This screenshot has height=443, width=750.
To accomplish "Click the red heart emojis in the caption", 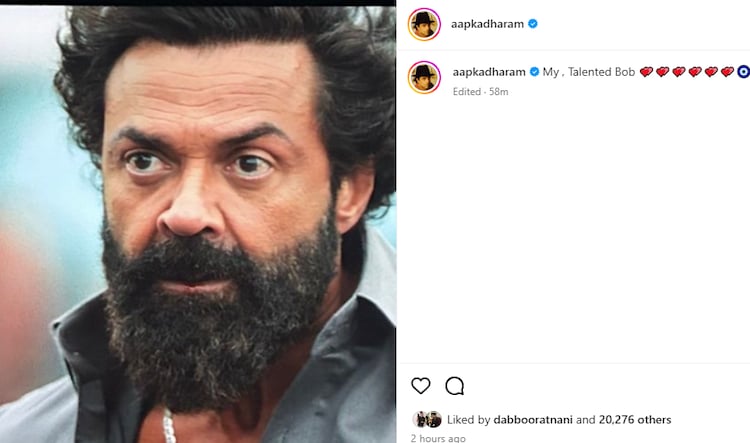I will pyautogui.click(x=686, y=72).
